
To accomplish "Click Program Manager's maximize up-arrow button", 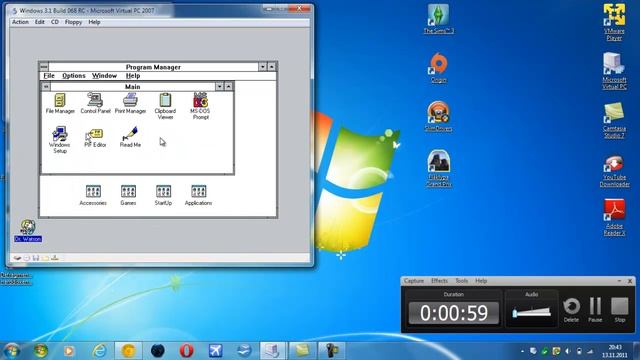I will click(272, 67).
